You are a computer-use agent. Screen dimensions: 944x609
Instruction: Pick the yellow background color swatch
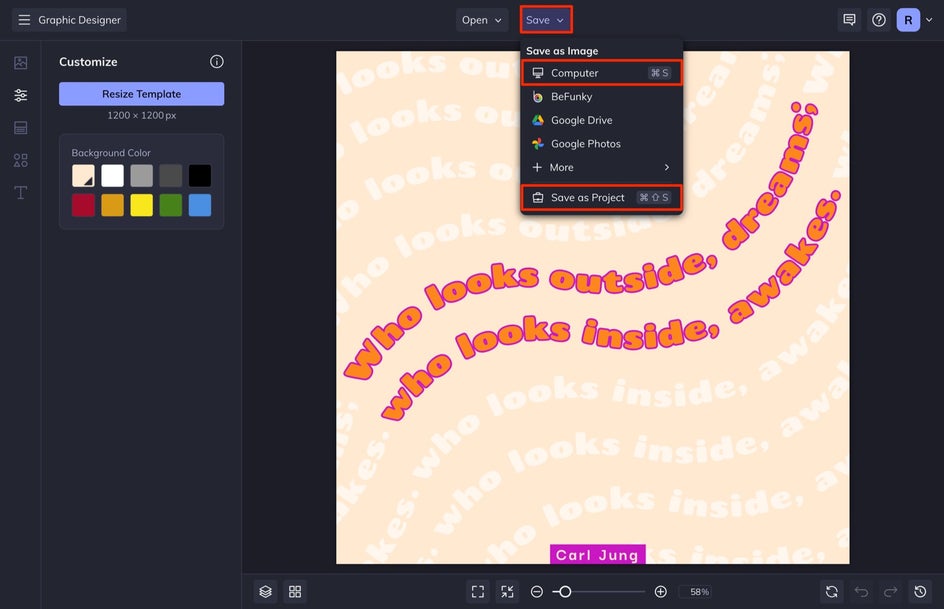[141, 205]
